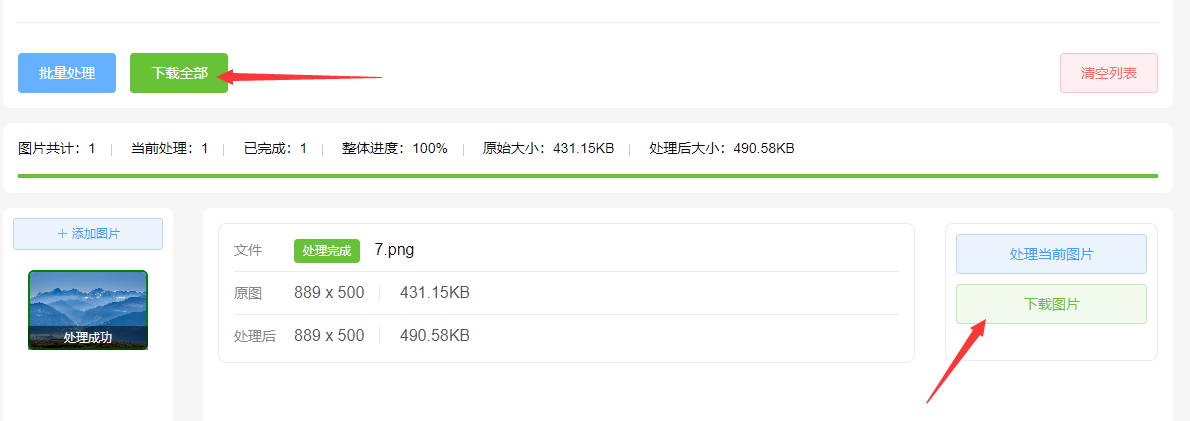This screenshot has width=1190, height=421.
Task: Select the mountain thumbnail labeled 处理成功
Action: 88,309
